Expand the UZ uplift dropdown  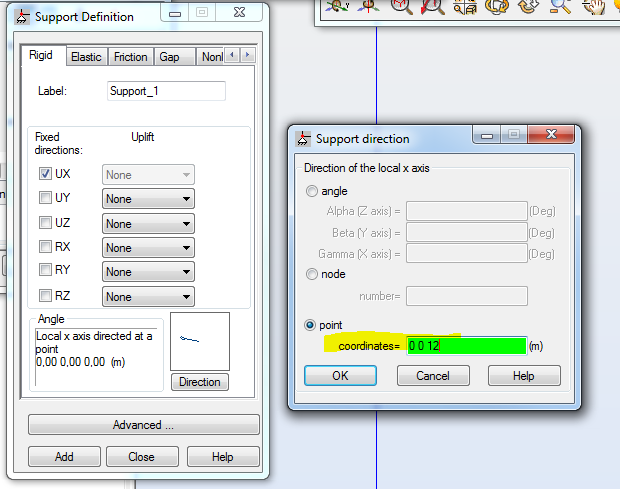[148, 223]
